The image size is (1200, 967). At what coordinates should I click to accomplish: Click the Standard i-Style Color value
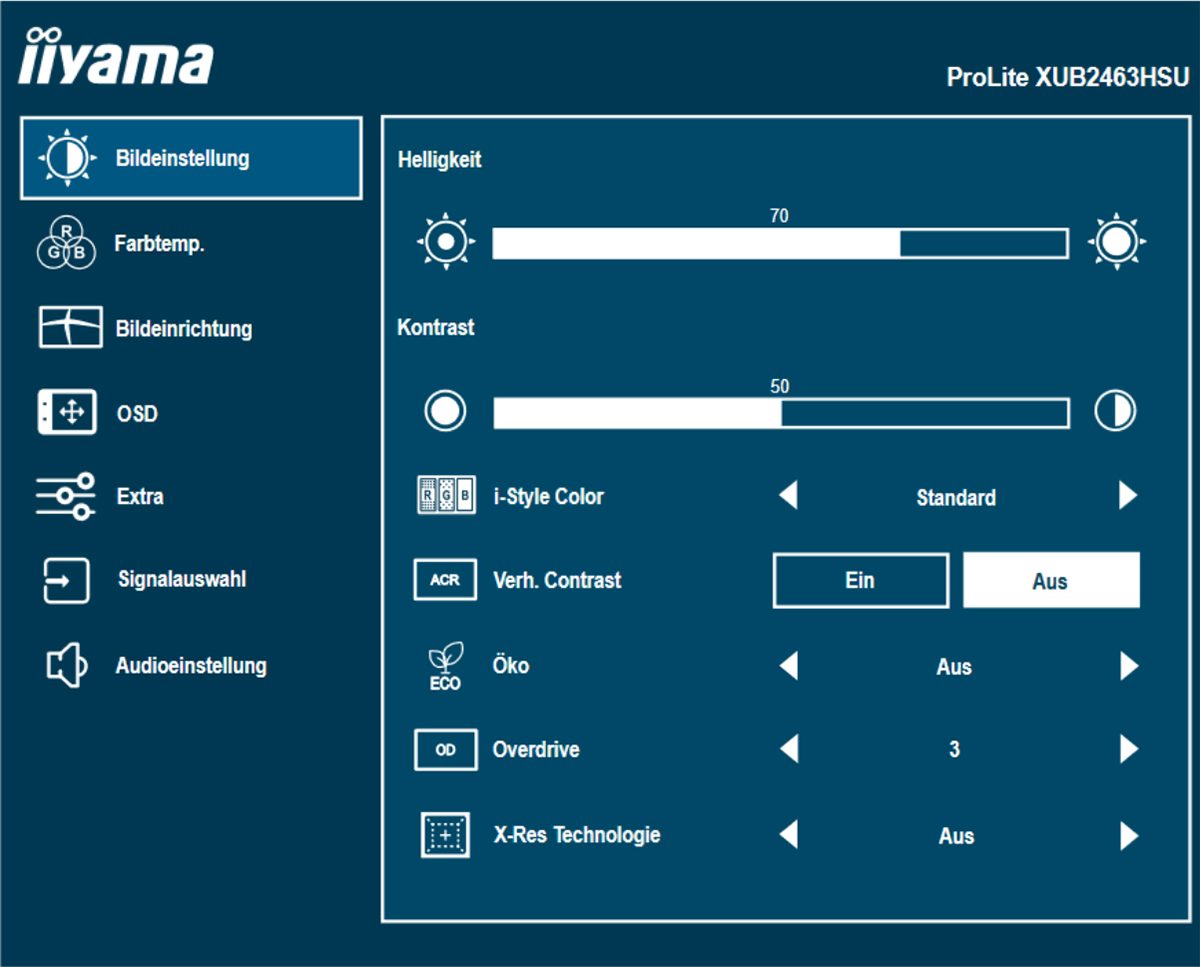(956, 497)
